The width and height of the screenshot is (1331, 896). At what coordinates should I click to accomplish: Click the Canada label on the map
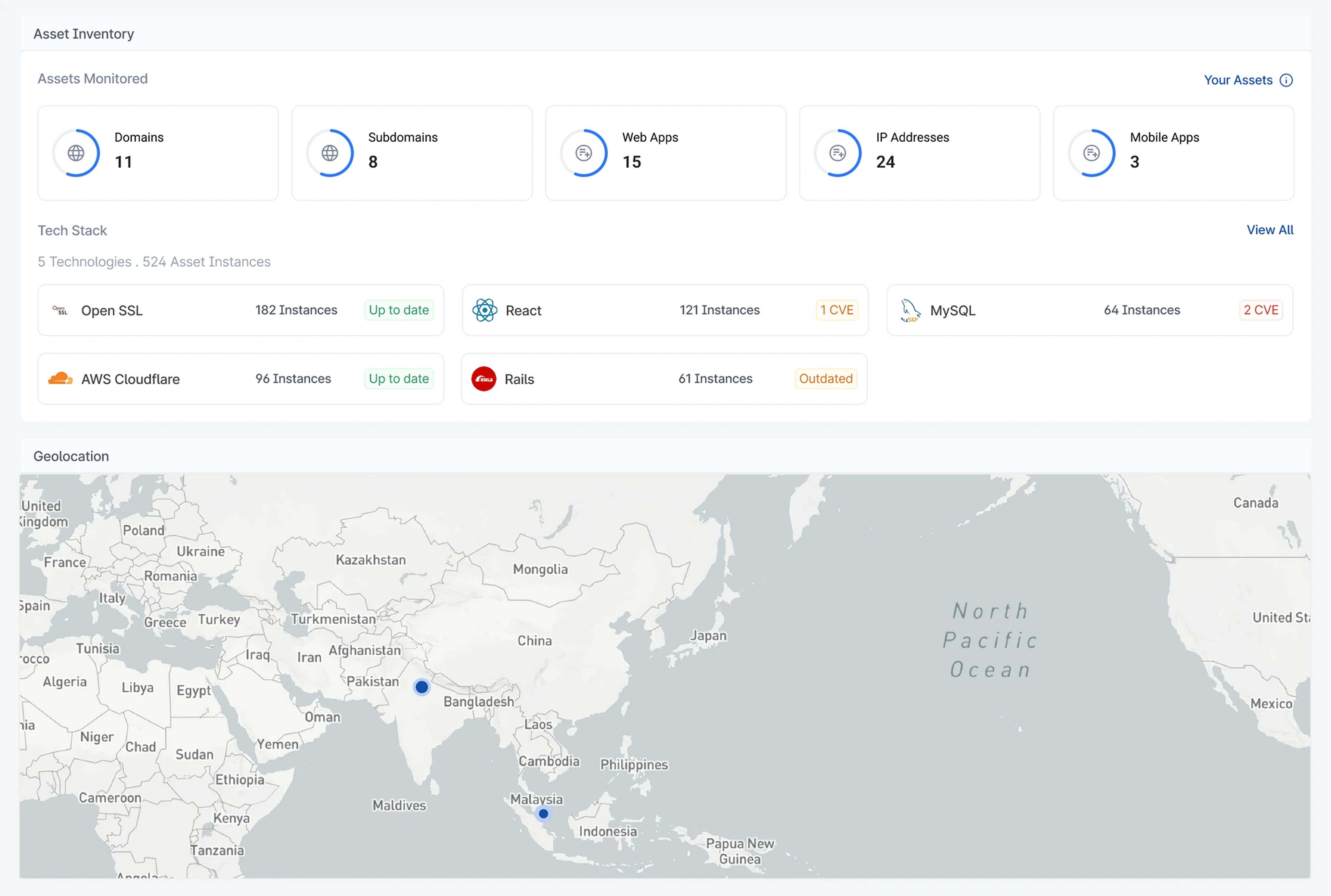click(x=1256, y=503)
